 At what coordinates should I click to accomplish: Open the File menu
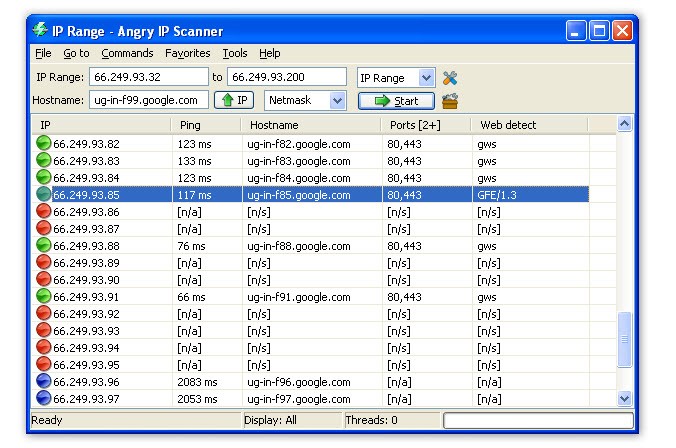pyautogui.click(x=43, y=53)
